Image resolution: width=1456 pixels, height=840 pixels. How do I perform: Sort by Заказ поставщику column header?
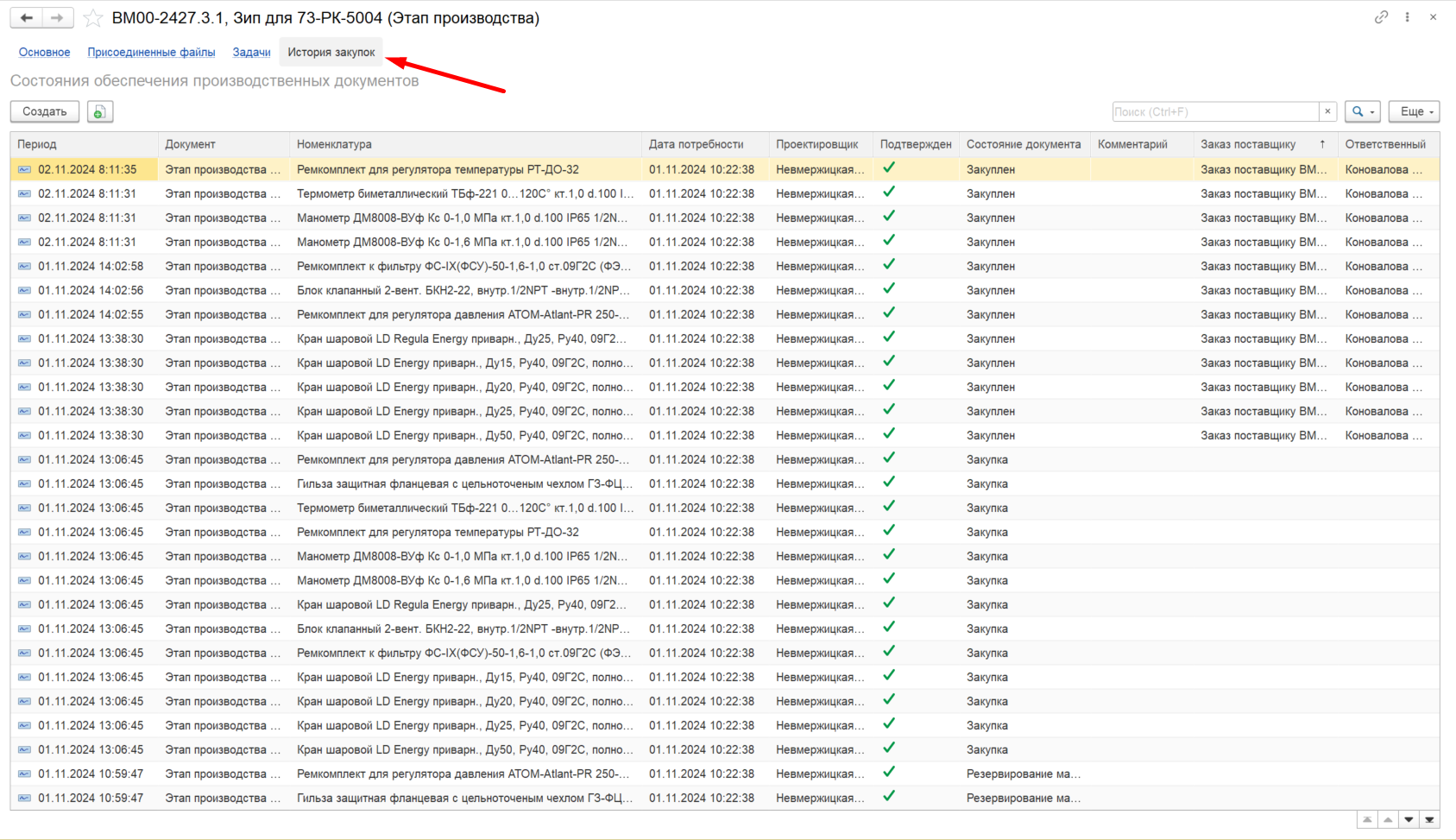pos(1265,144)
